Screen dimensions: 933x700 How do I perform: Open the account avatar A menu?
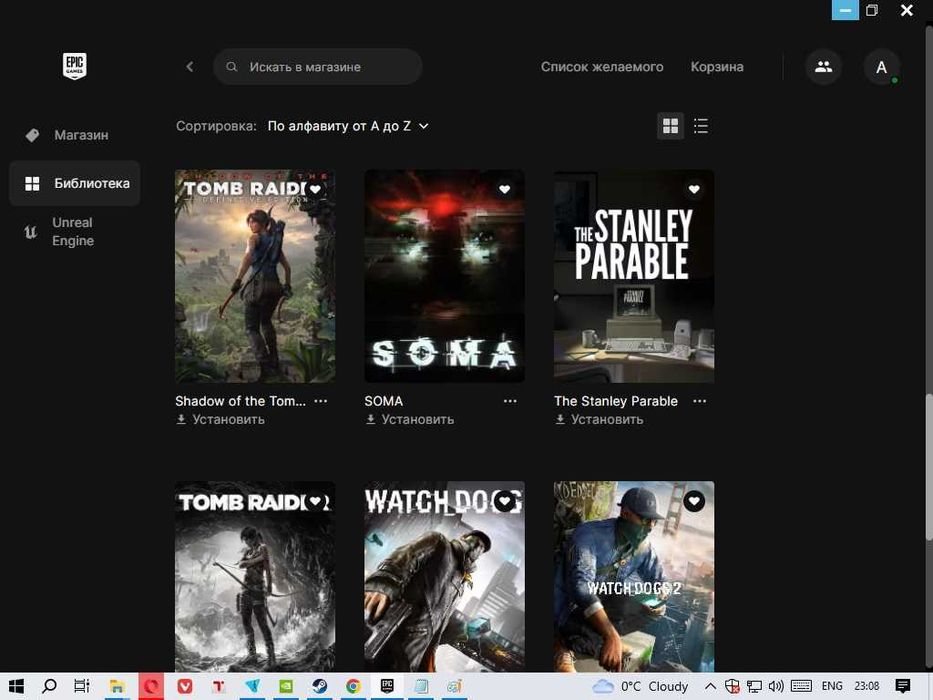[881, 67]
